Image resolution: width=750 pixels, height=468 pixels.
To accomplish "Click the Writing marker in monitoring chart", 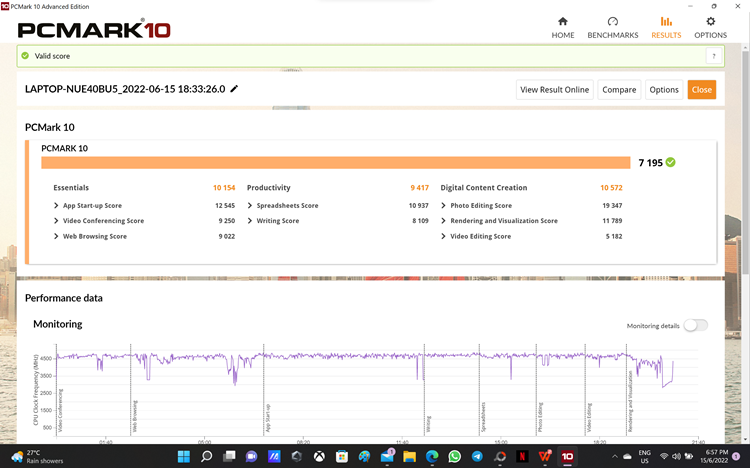I will click(x=429, y=424).
